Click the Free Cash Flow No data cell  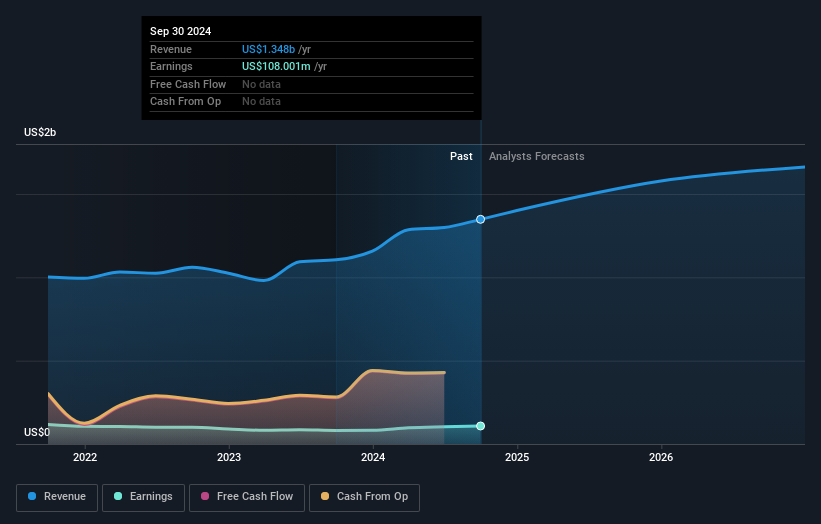click(x=261, y=84)
